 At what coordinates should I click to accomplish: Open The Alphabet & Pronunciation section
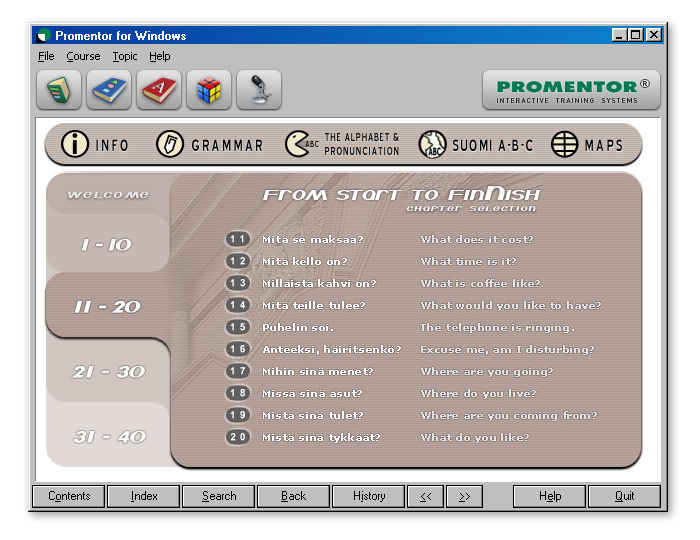click(343, 145)
